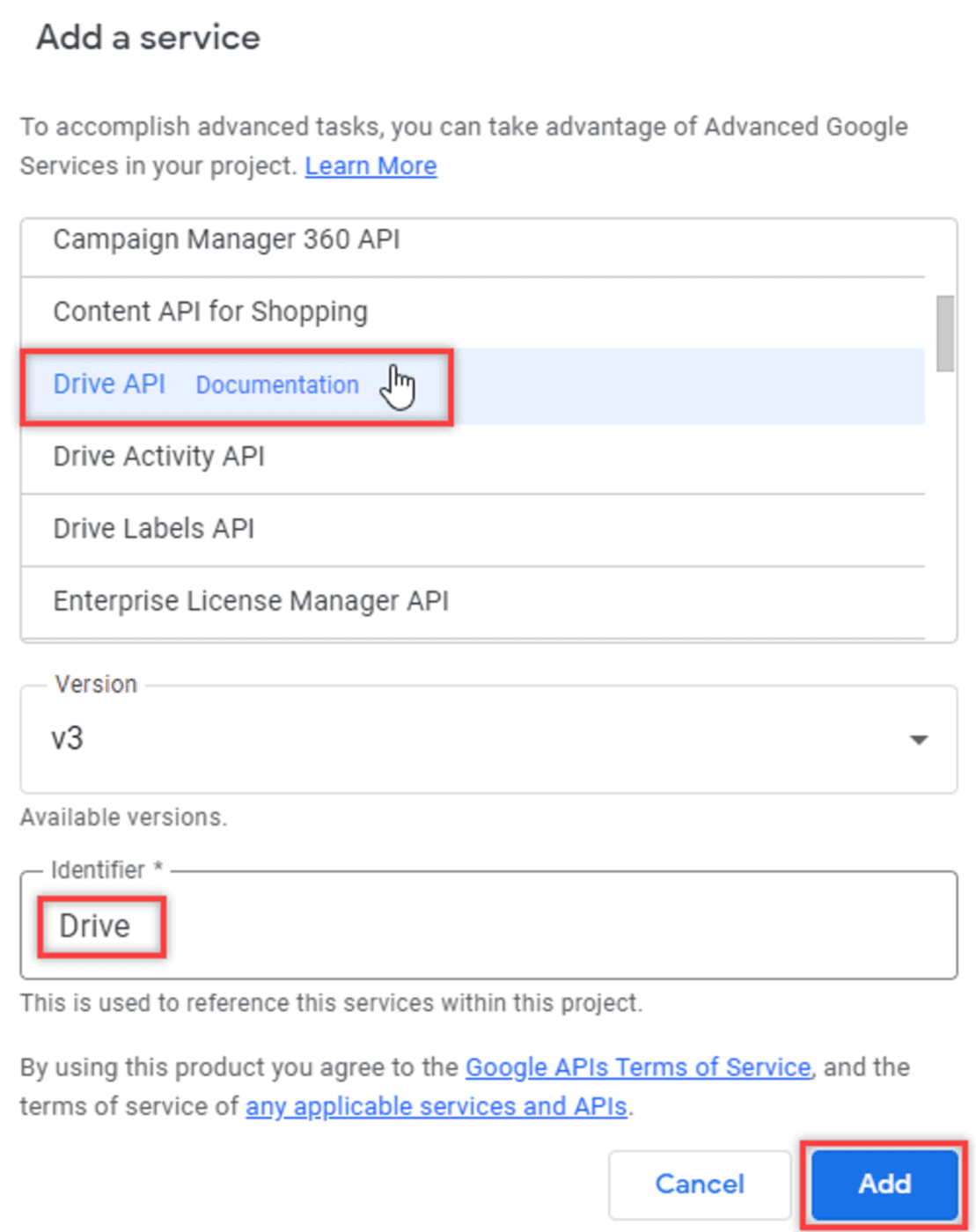Expand the version selector arrow

pyautogui.click(x=918, y=739)
